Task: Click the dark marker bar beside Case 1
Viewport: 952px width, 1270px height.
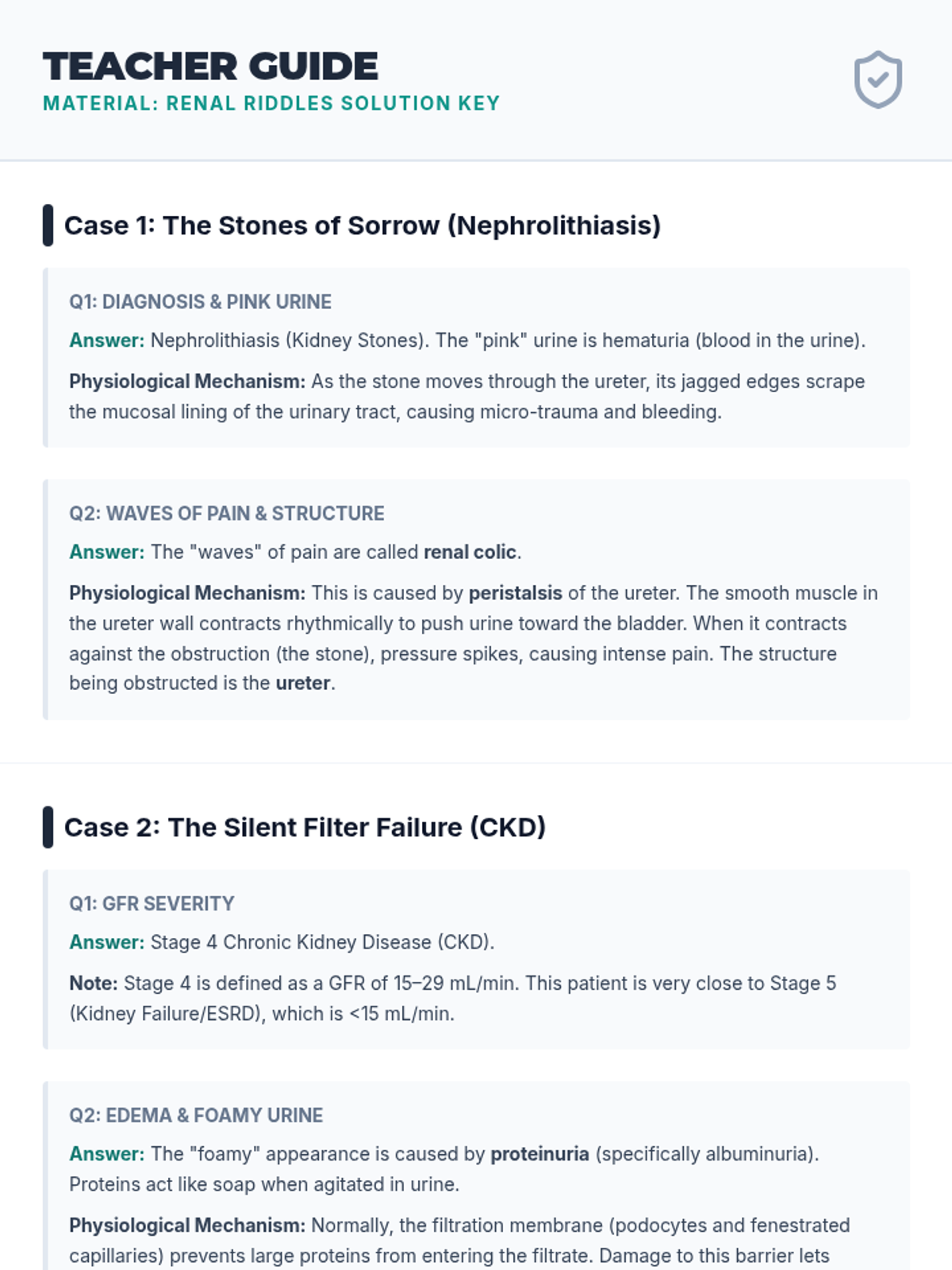Action: point(48,225)
